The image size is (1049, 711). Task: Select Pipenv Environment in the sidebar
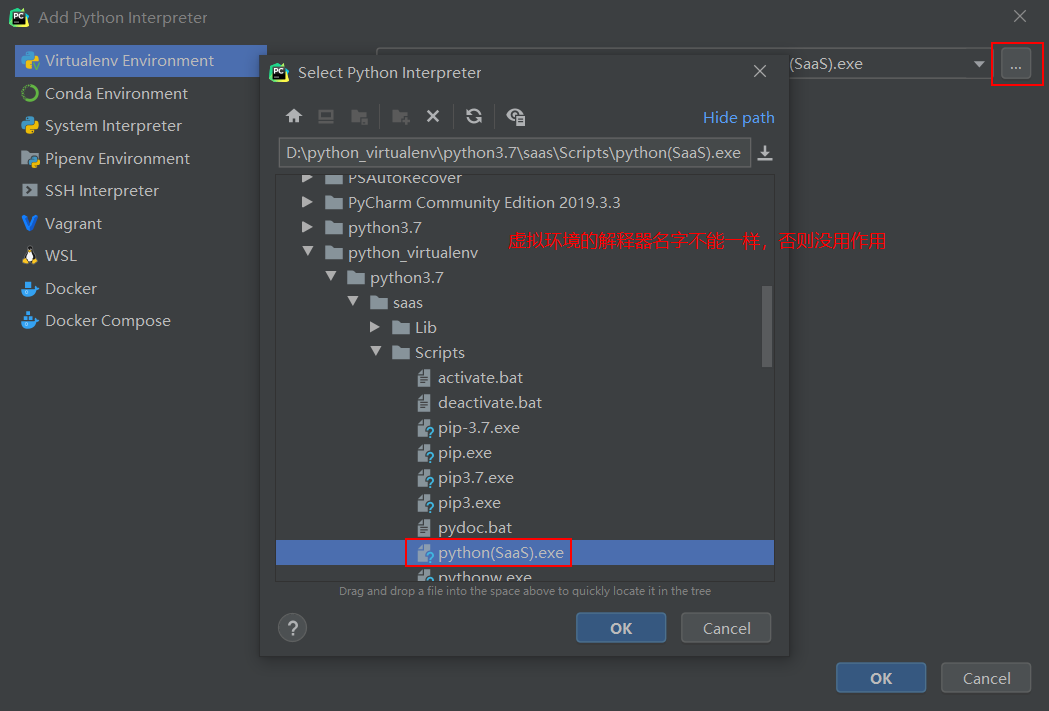[x=136, y=159]
